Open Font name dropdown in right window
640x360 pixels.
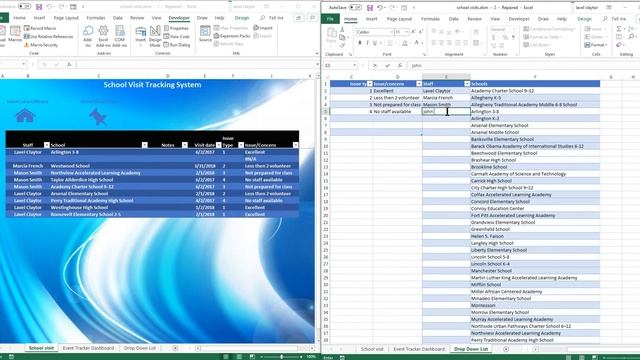[391, 32]
